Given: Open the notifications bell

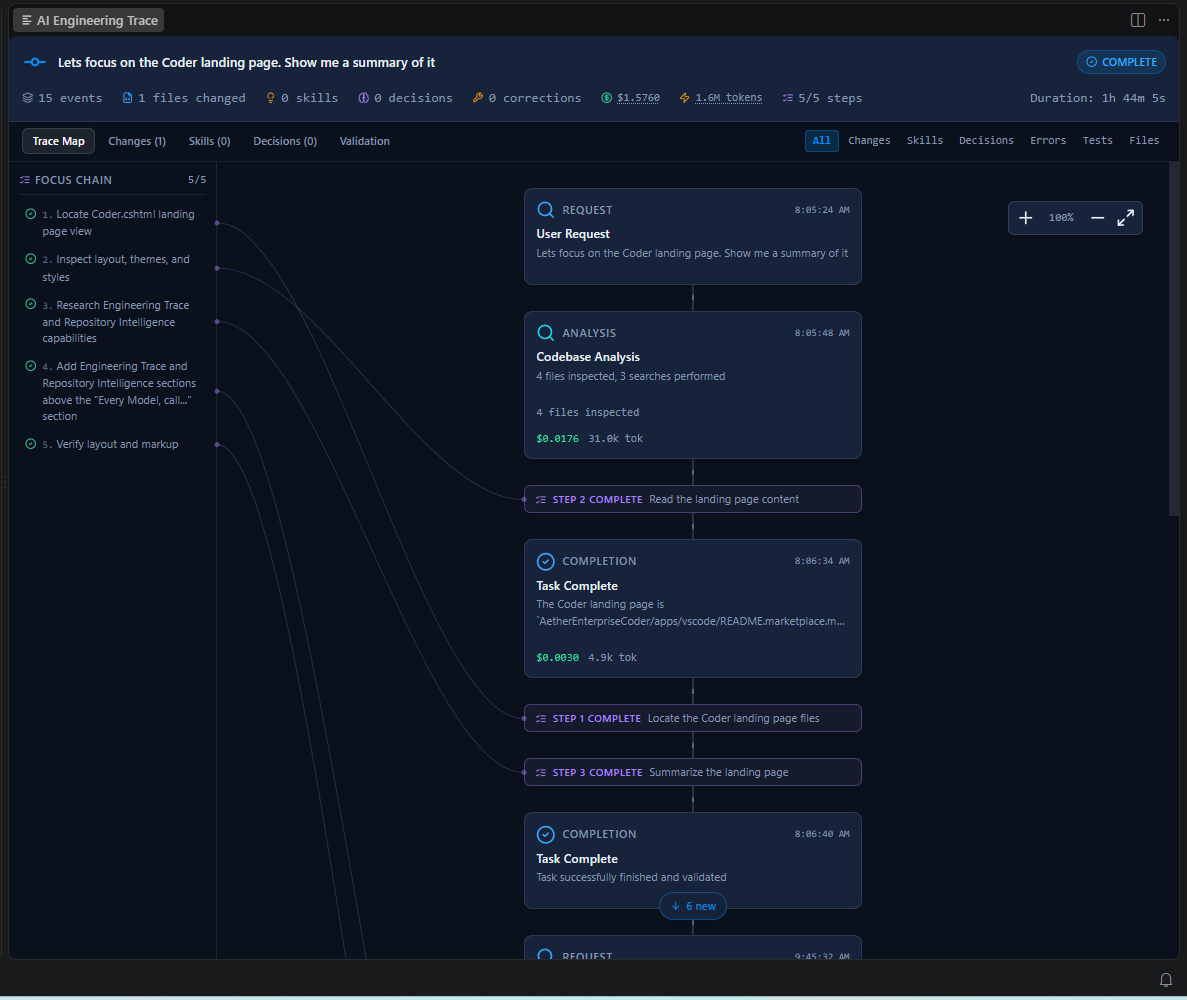Looking at the screenshot, I should point(1166,980).
